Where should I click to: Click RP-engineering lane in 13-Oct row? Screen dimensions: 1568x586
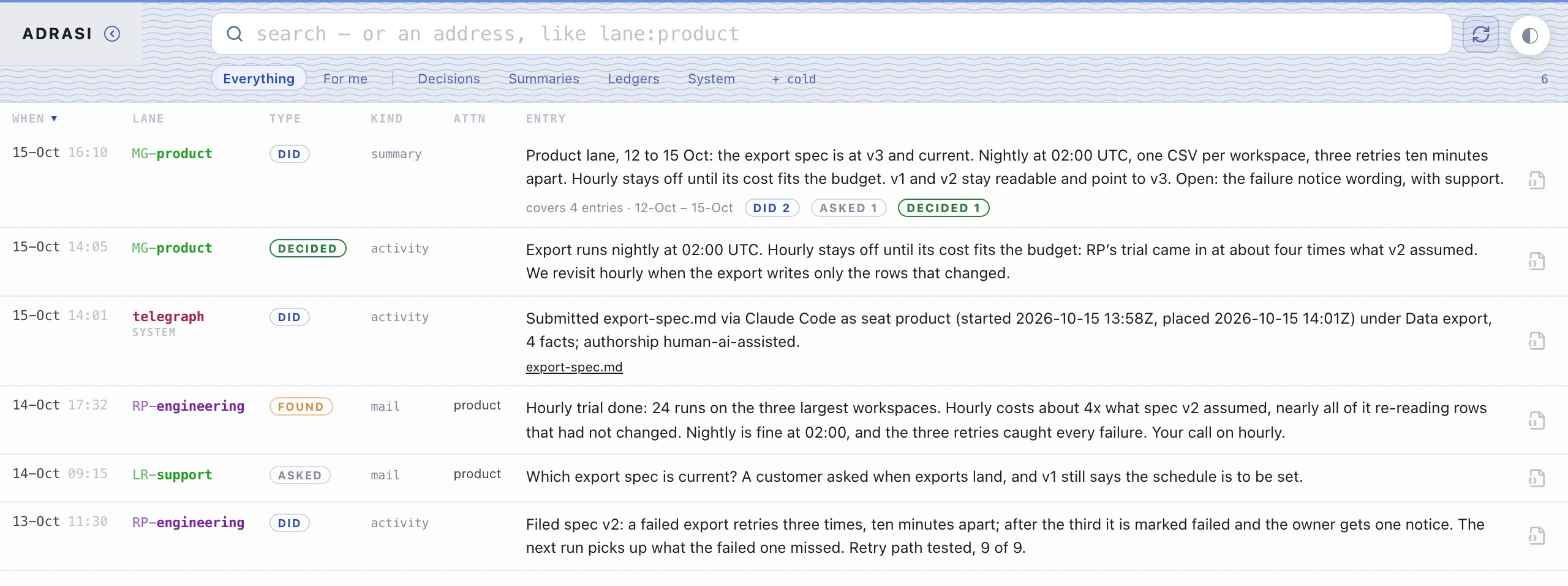pos(188,522)
